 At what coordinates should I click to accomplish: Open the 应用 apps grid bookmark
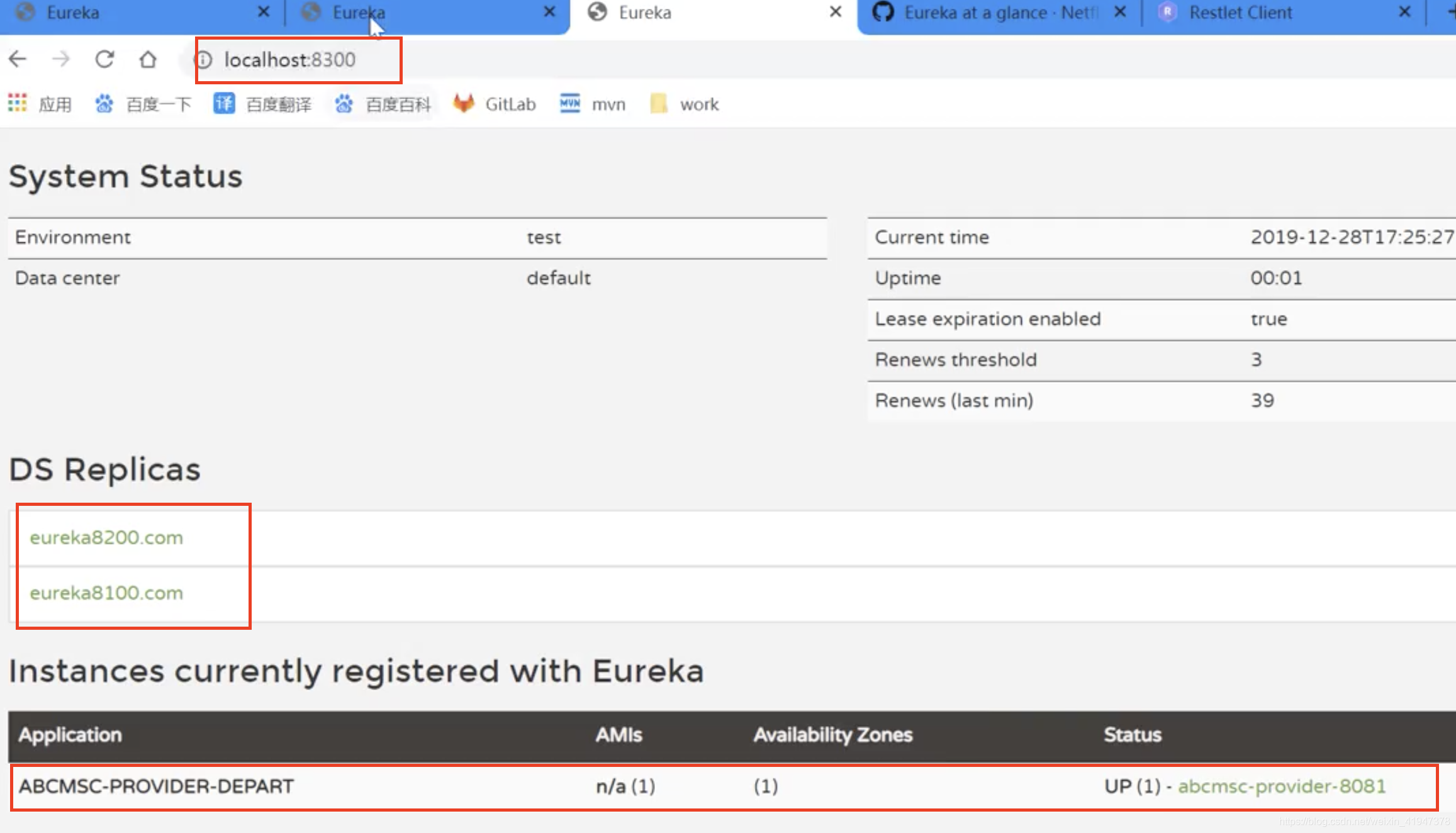(x=40, y=104)
